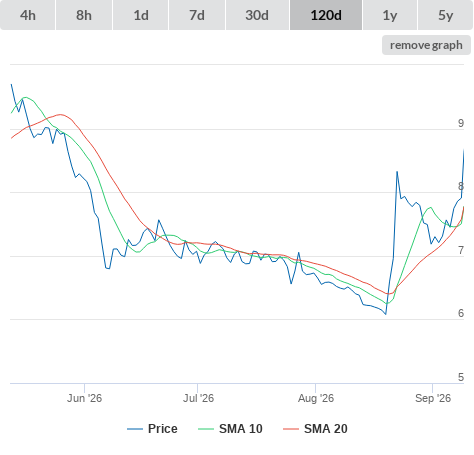Hide the SMA 20 series
The image size is (474, 455).
click(x=315, y=429)
